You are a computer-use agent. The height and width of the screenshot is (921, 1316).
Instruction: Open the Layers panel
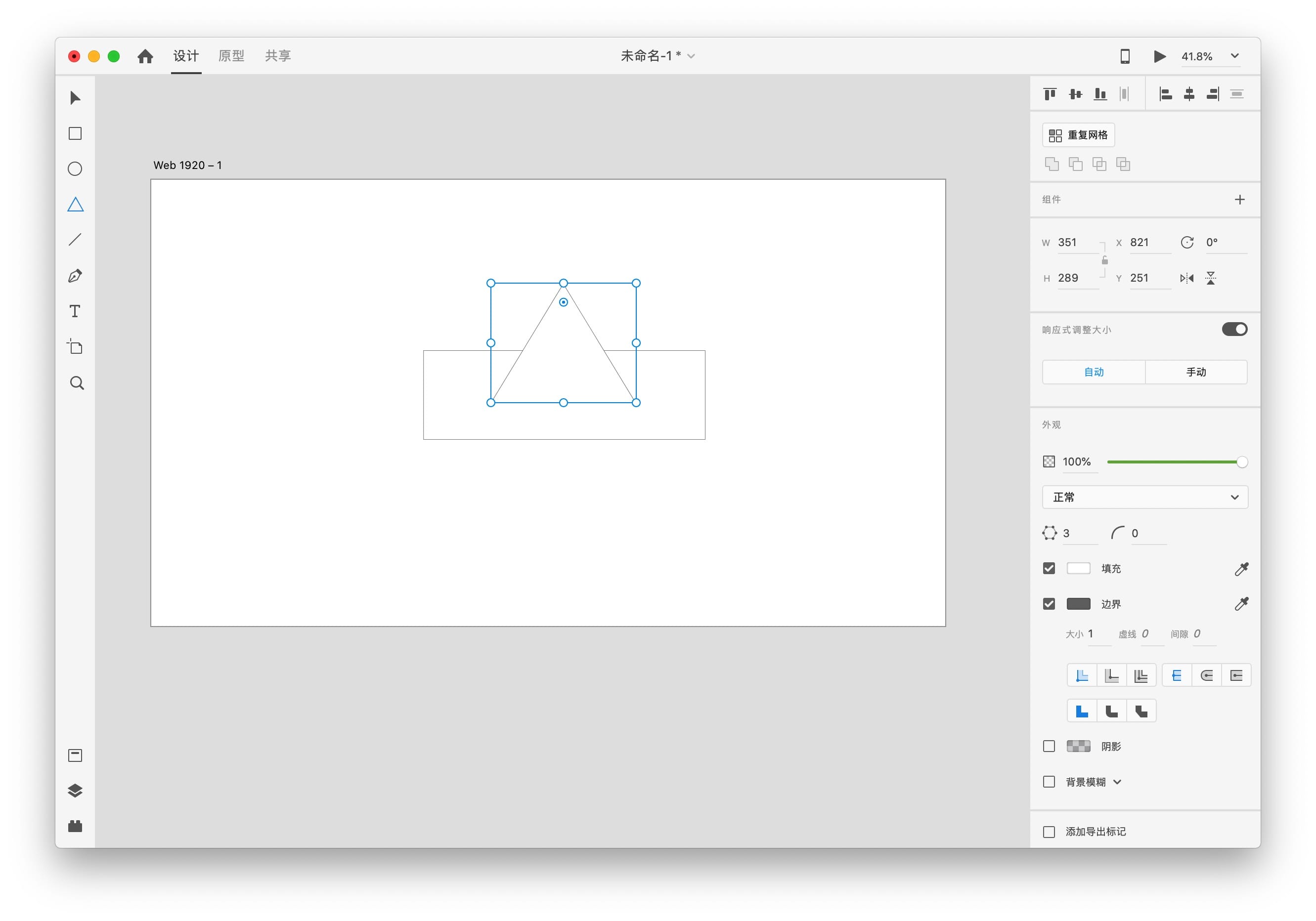point(75,791)
